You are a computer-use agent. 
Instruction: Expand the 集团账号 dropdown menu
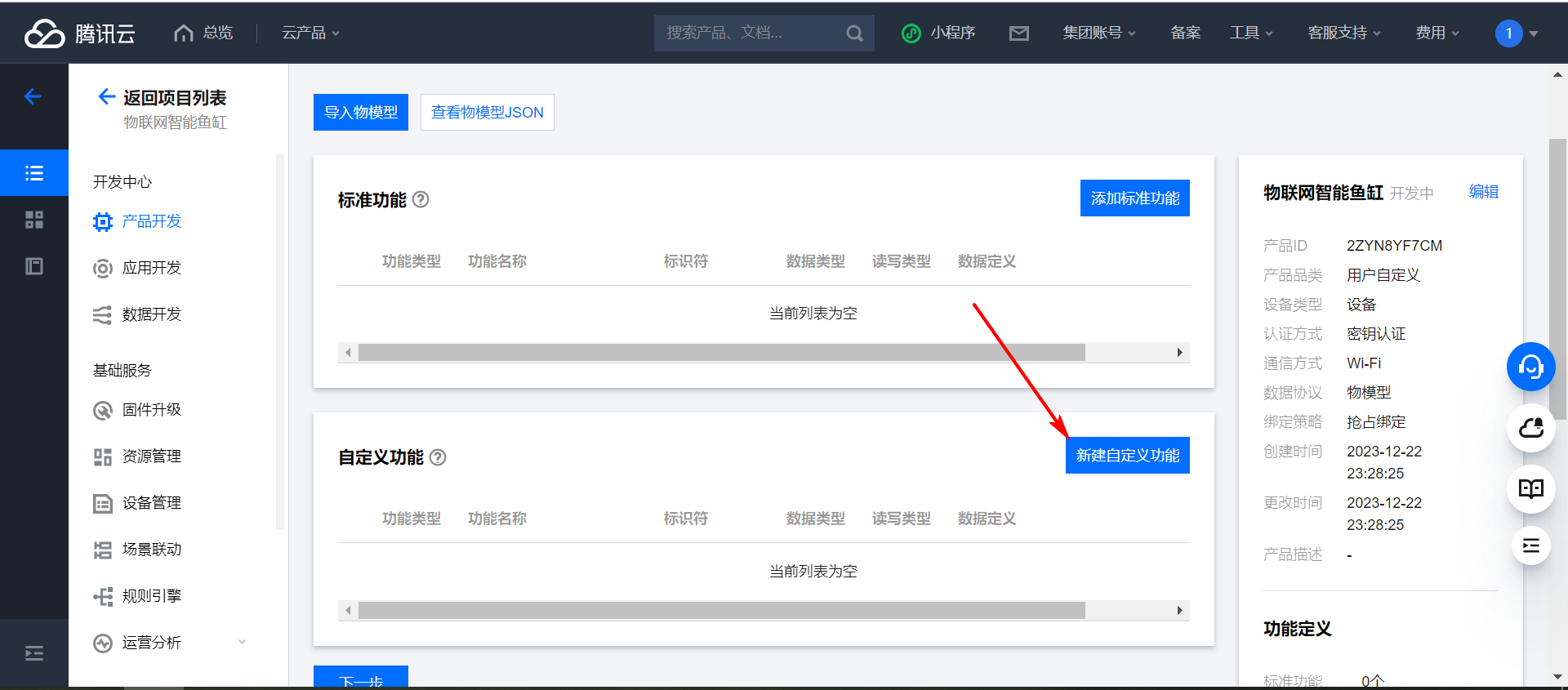pyautogui.click(x=1098, y=33)
